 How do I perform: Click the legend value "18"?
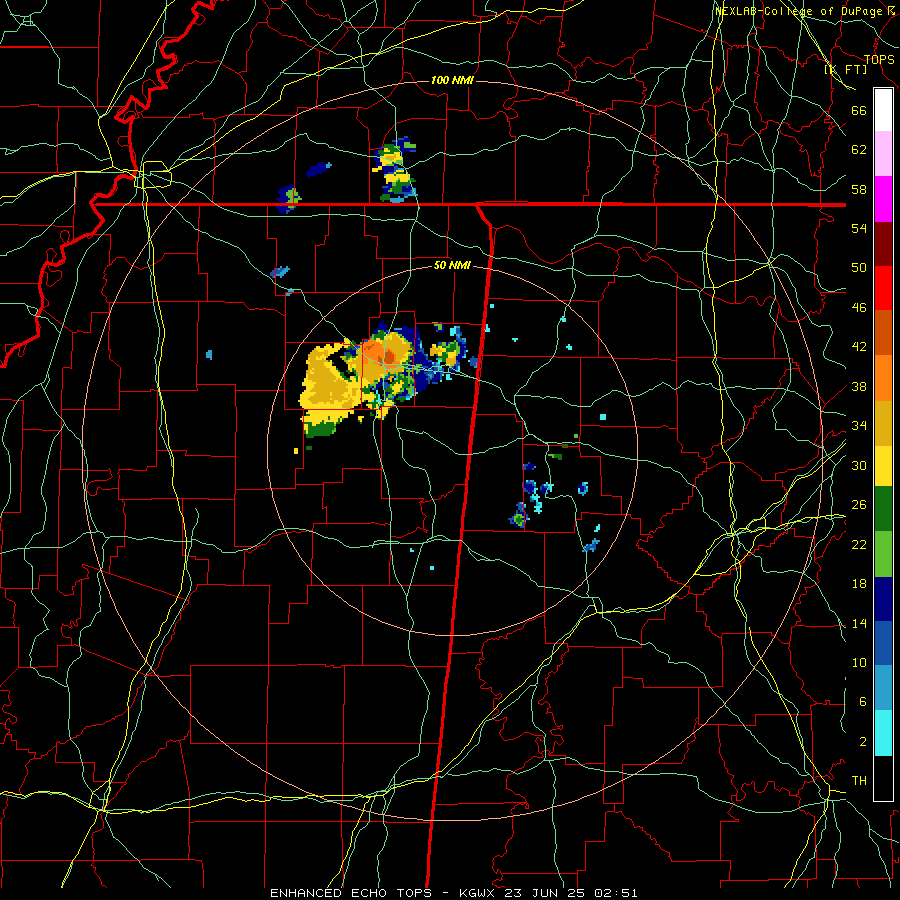click(859, 584)
